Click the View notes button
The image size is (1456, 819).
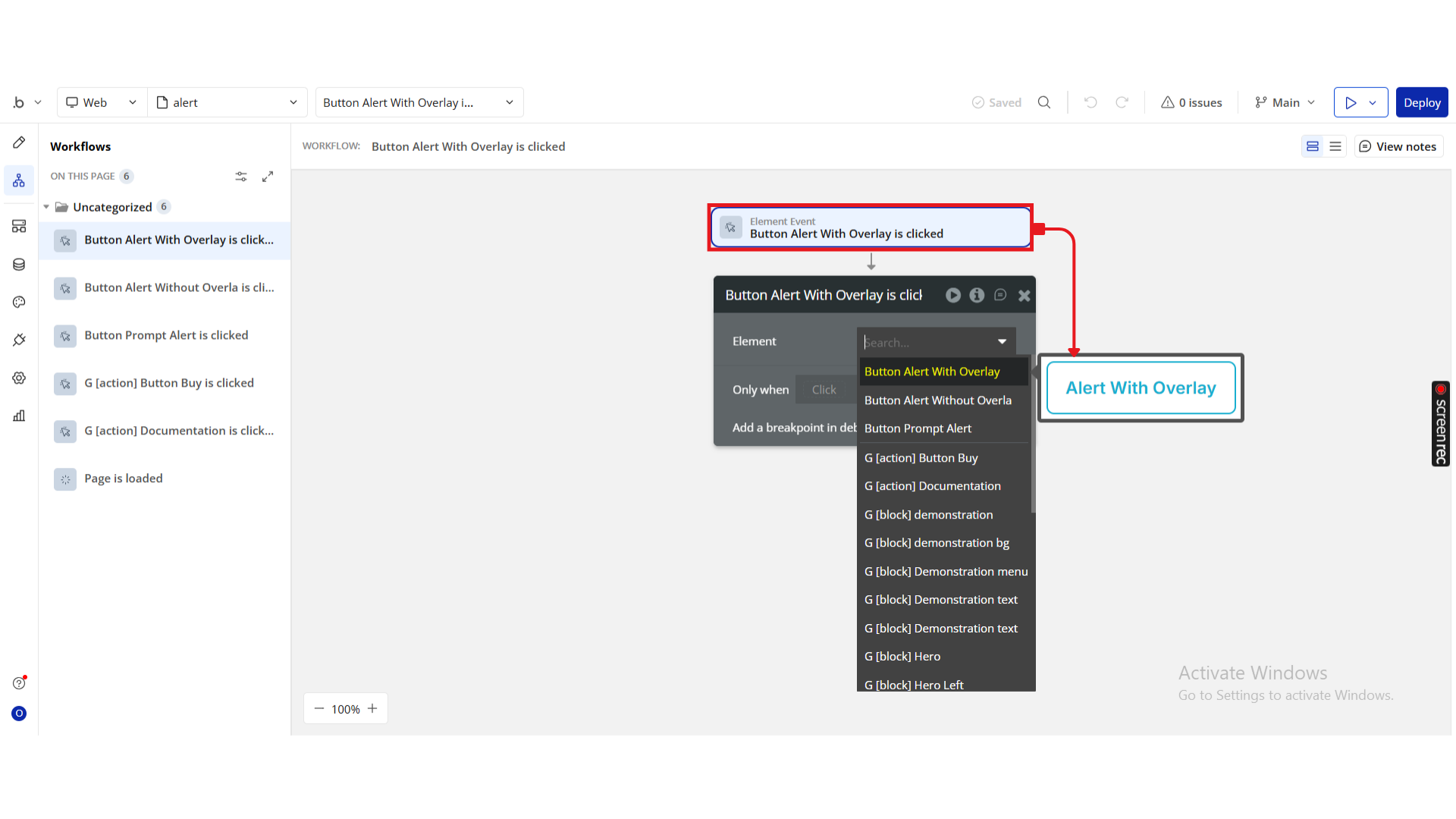1398,146
